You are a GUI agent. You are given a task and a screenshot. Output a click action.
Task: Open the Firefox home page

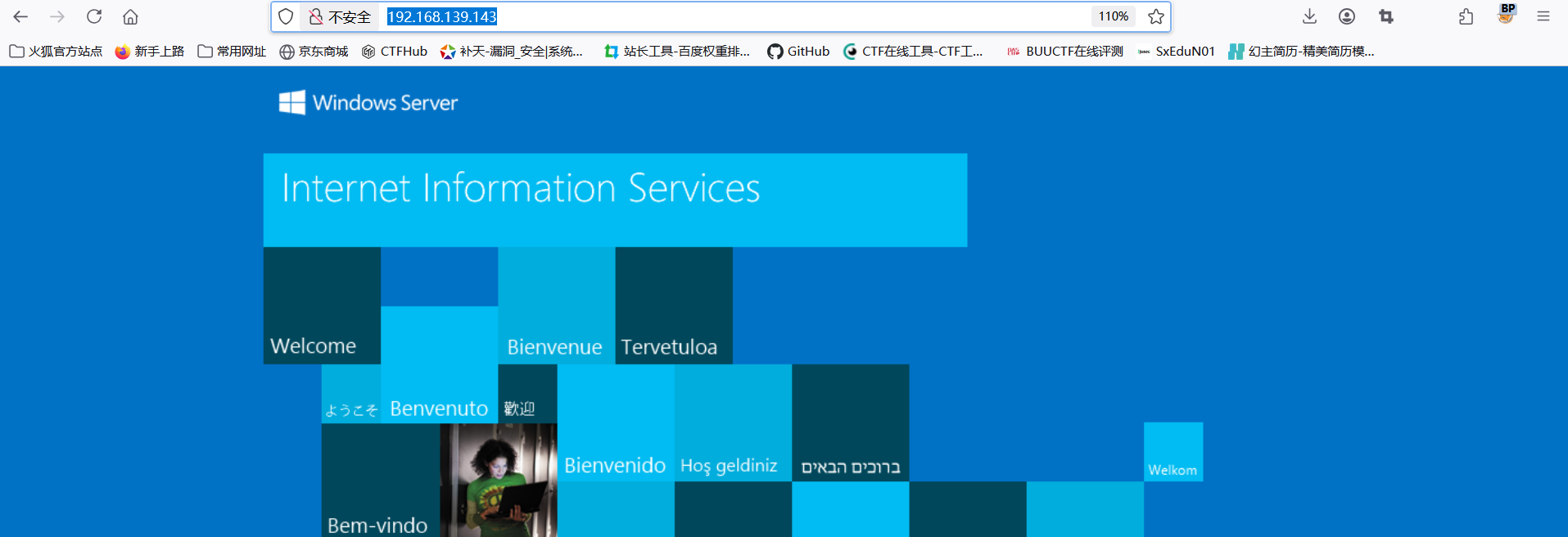(130, 16)
